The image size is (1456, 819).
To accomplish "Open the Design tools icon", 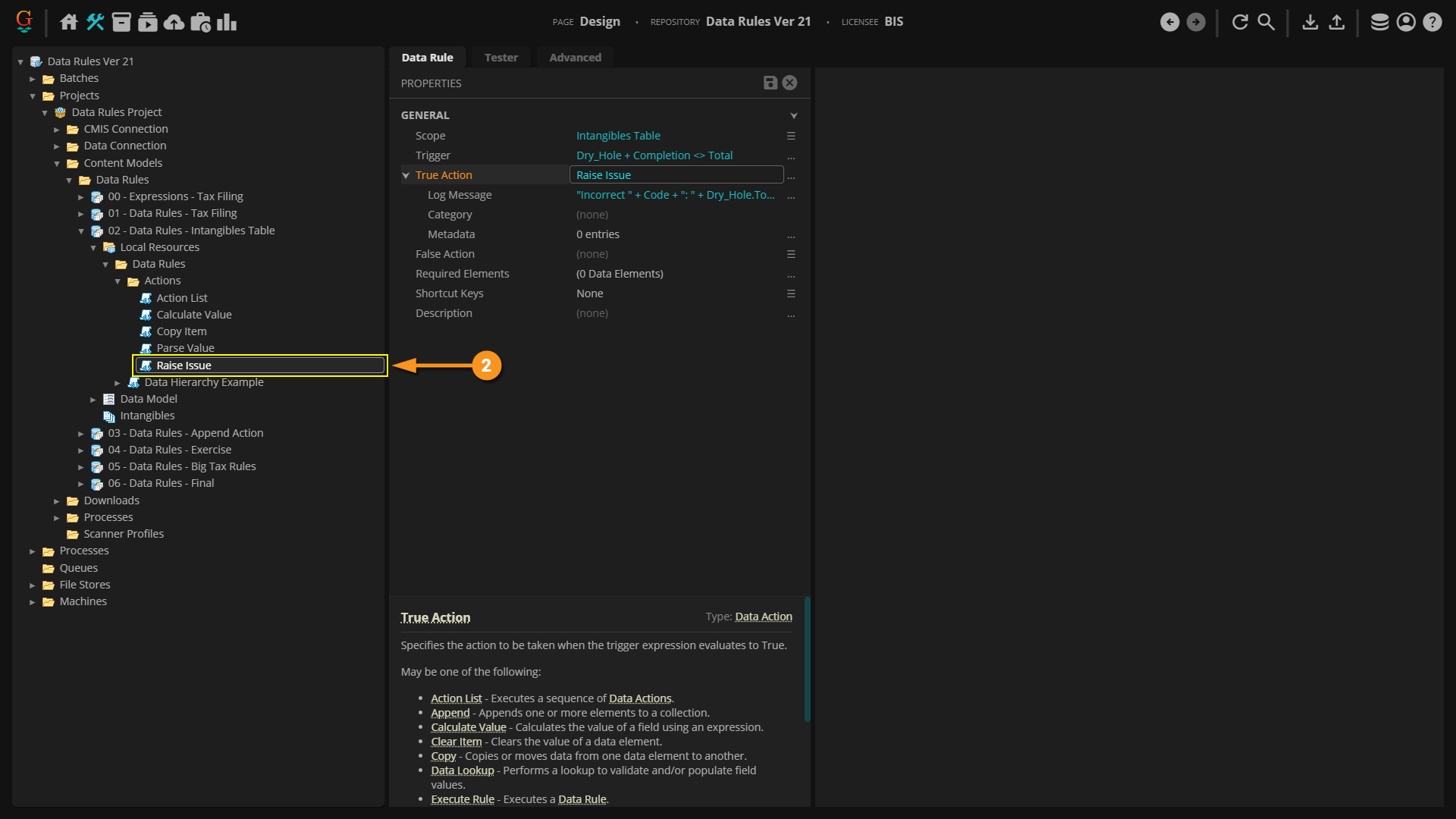I will 96,22.
